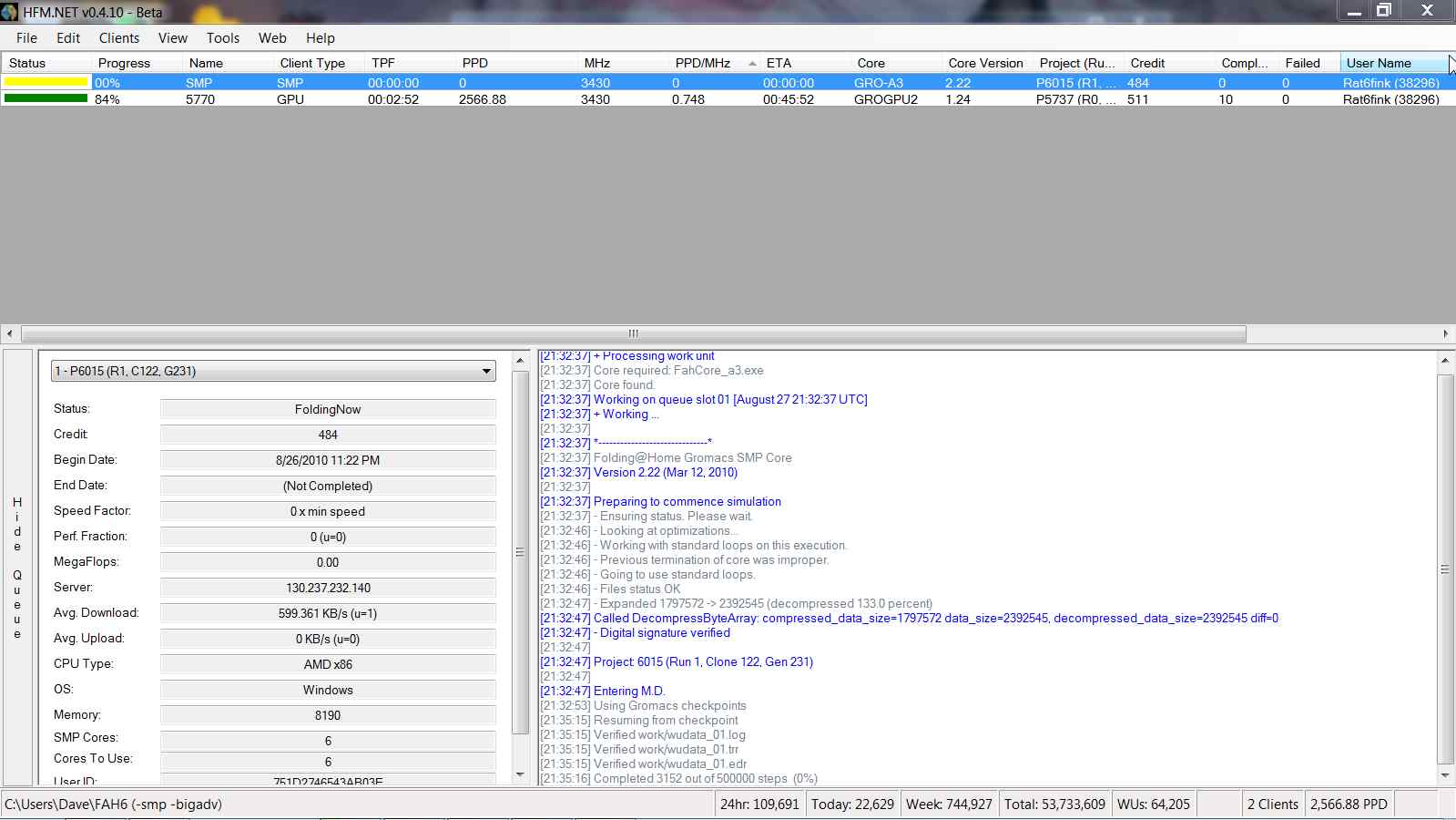Toggle the Hide Queue side panel button
The image size is (1456, 820).
17,568
